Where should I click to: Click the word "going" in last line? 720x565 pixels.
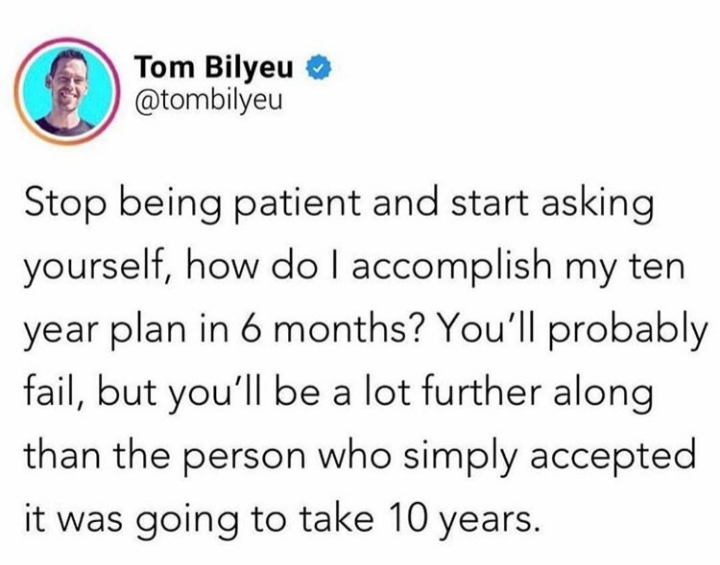coord(192,521)
